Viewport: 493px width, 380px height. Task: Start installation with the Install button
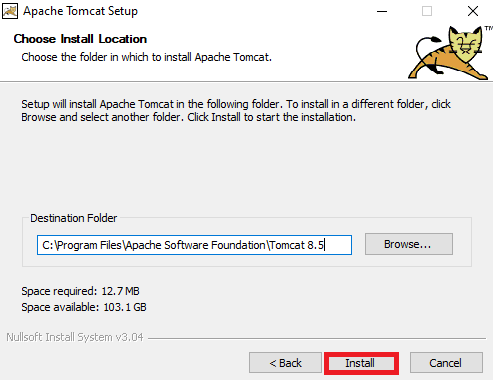coord(361,363)
